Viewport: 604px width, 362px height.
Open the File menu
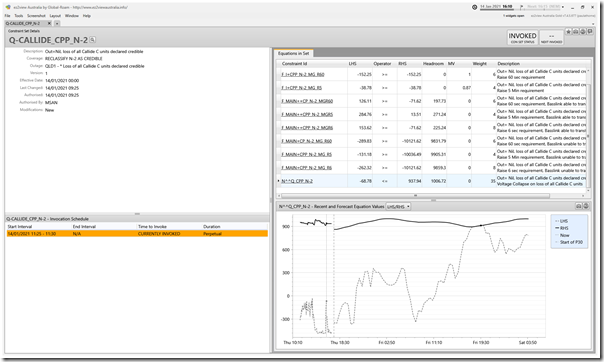coord(7,16)
